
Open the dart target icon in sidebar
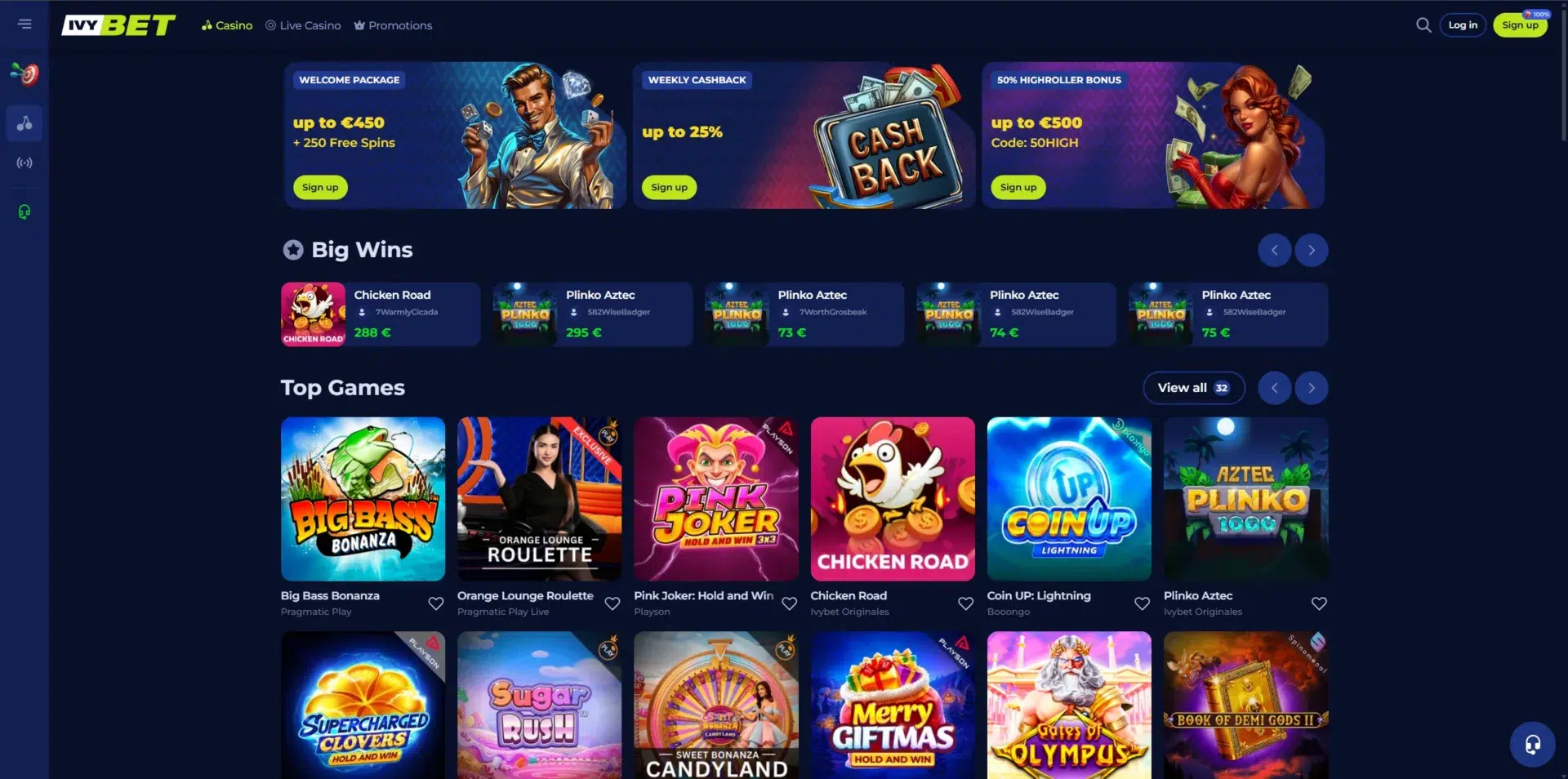24,74
